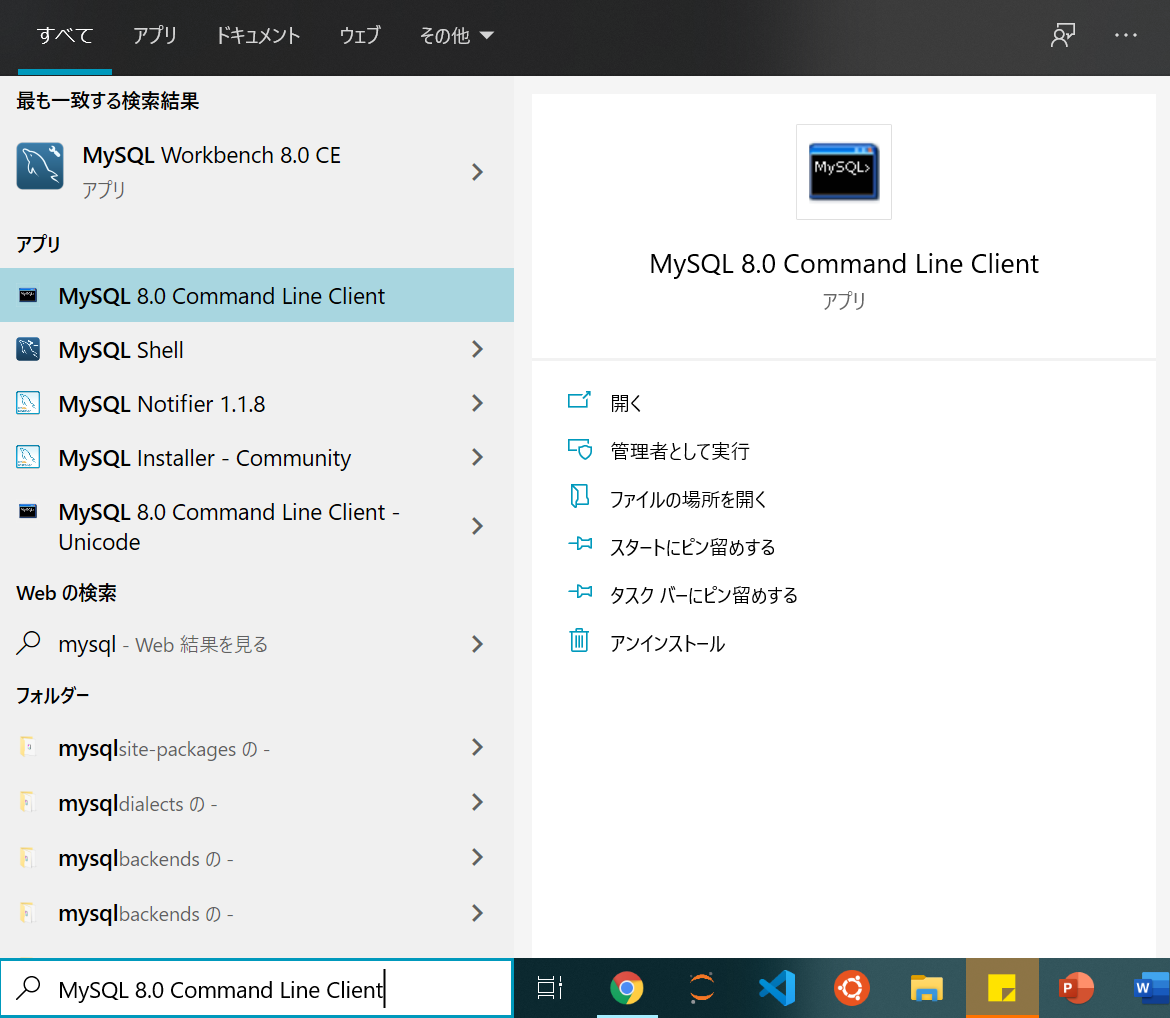Image resolution: width=1170 pixels, height=1018 pixels.
Task: Click the large MySQL> preview thumbnail
Action: 844,172
